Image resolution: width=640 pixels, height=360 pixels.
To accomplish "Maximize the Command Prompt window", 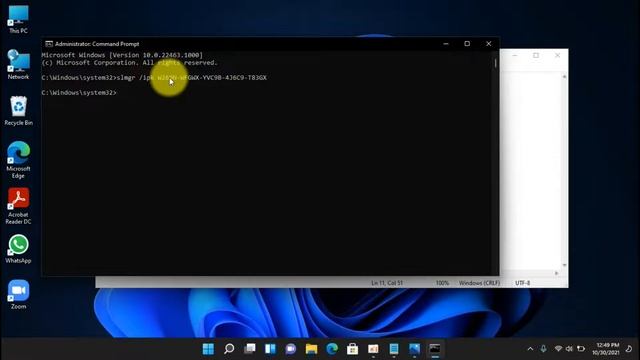I will click(467, 44).
